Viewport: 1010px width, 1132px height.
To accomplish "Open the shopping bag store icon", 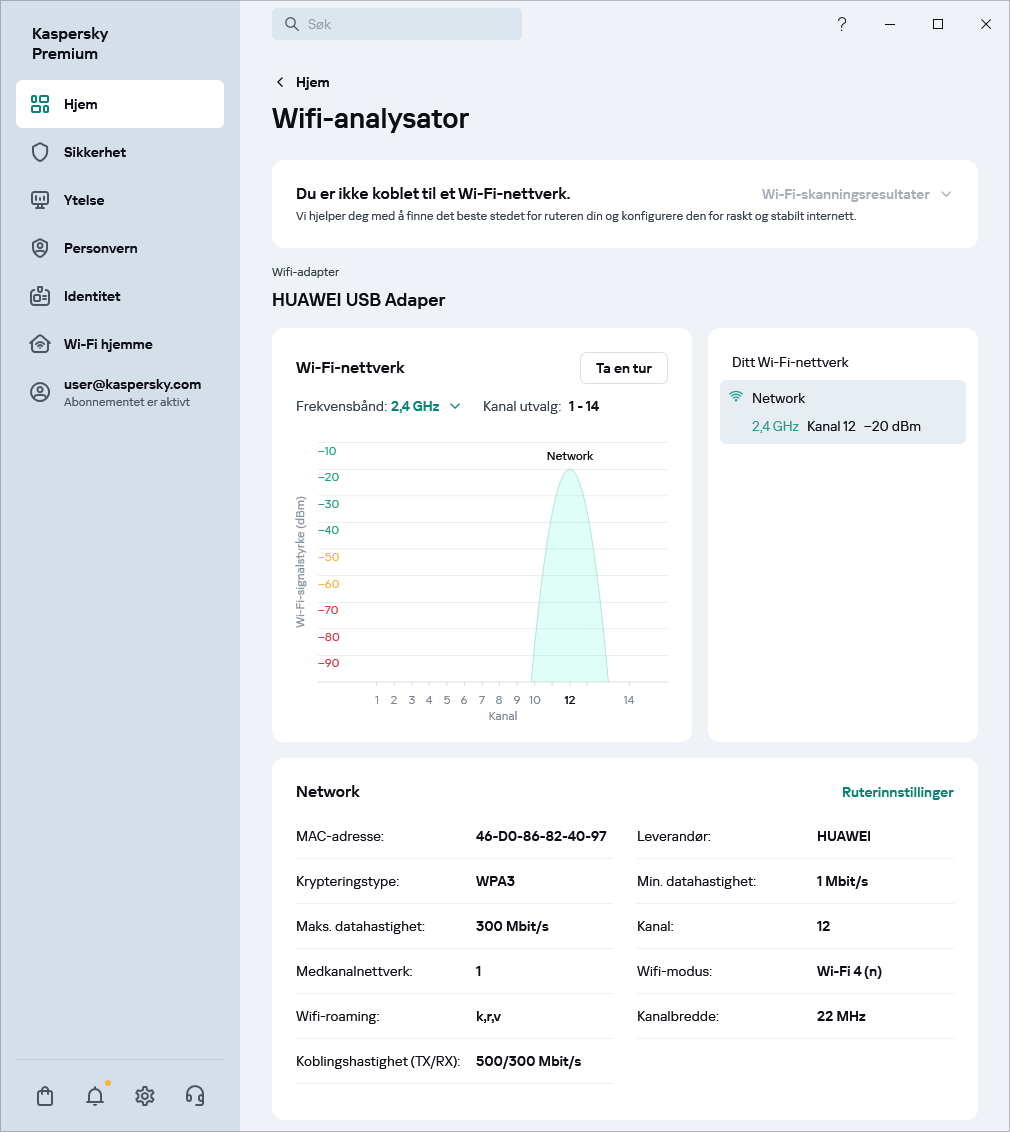I will (45, 1096).
